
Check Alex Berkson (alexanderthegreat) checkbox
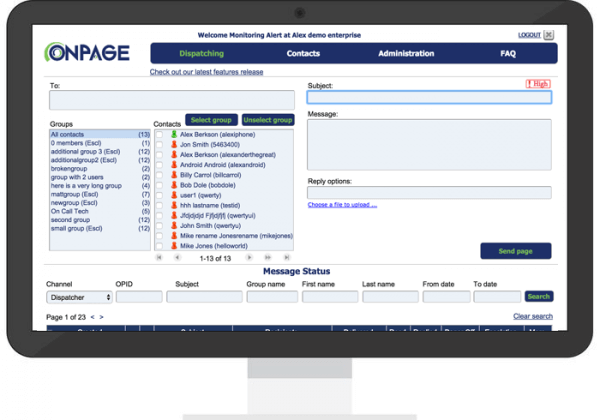(159, 155)
